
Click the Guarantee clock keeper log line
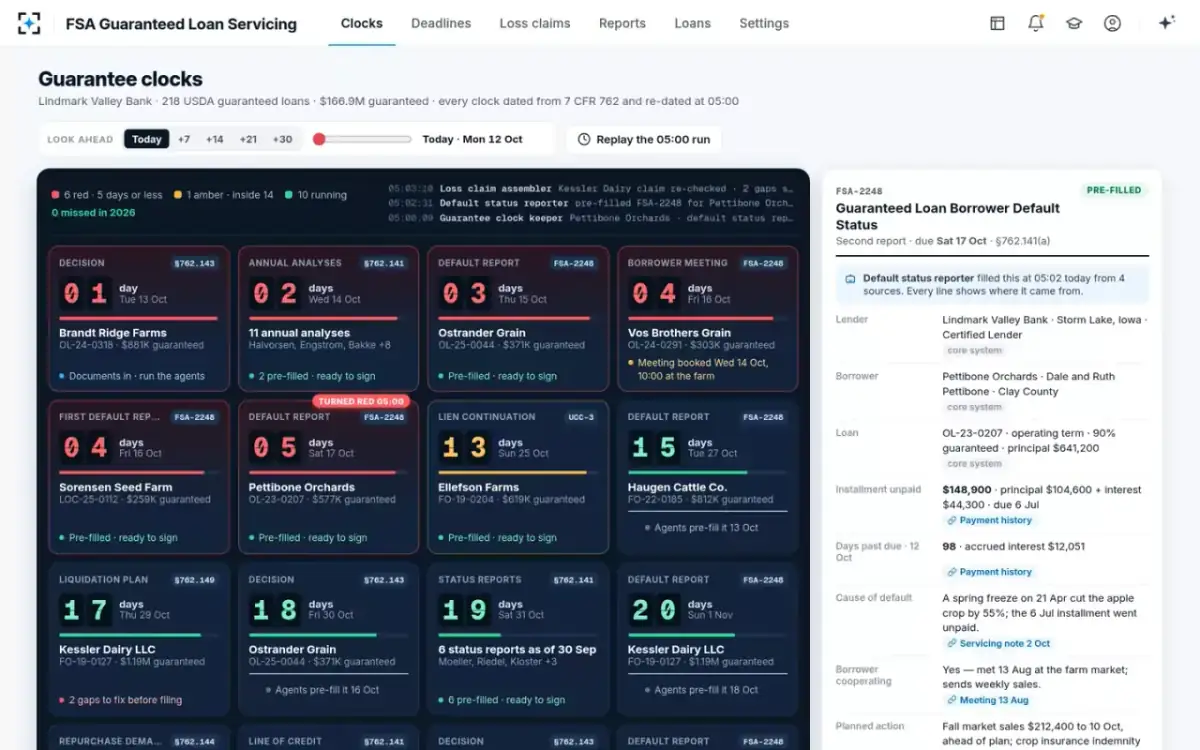(x=591, y=217)
